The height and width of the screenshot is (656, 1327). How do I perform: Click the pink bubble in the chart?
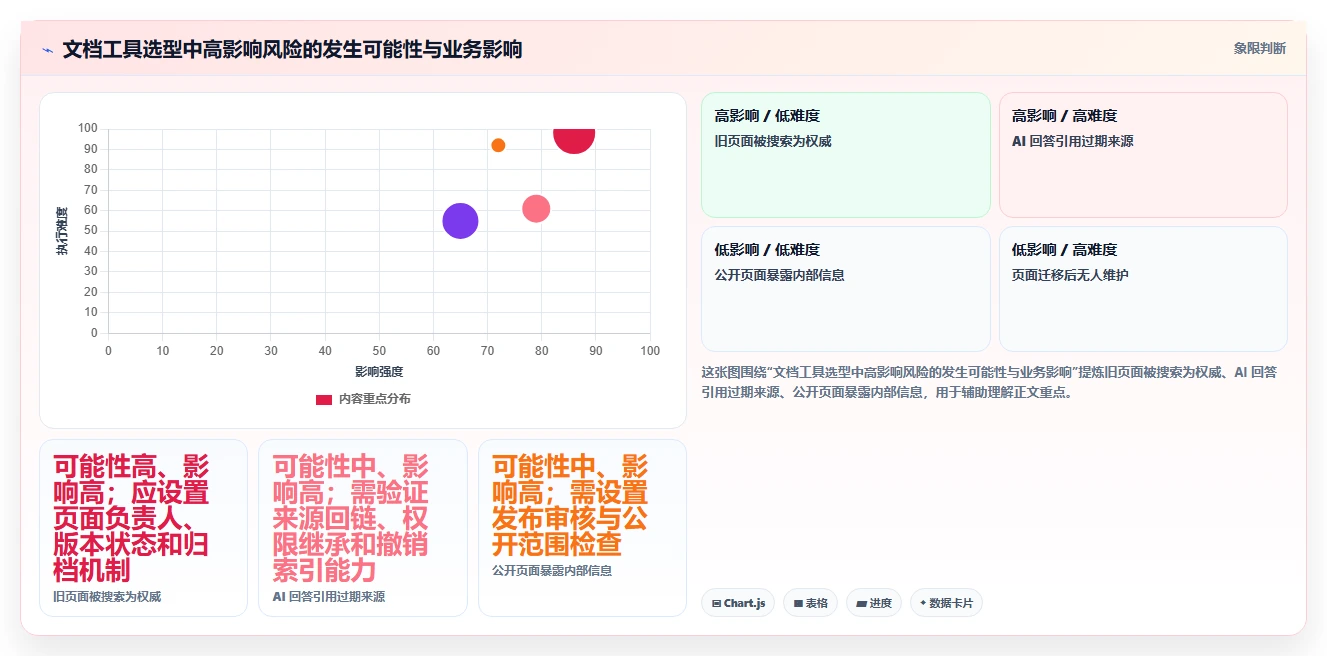pyautogui.click(x=536, y=209)
